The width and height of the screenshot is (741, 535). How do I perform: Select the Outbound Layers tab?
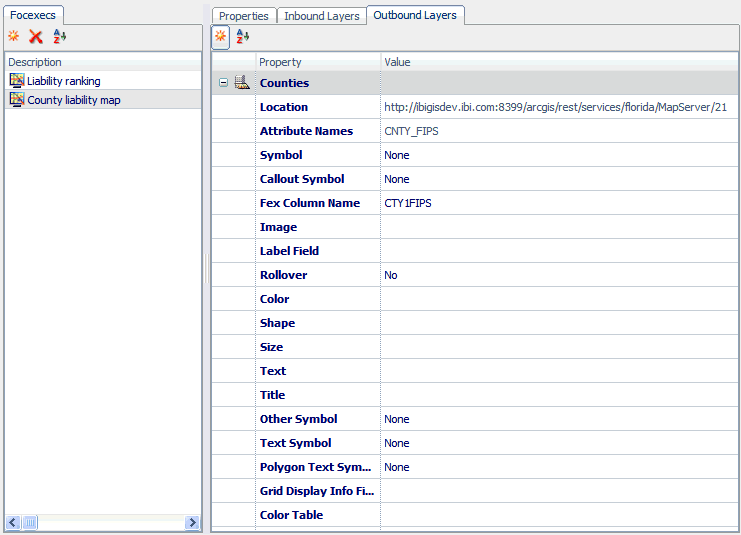(415, 15)
